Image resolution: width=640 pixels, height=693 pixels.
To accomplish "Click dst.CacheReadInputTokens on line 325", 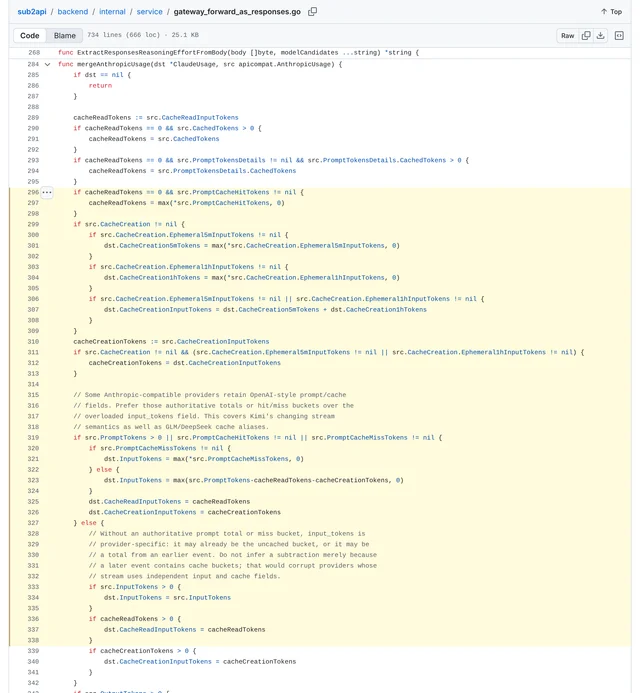I will click(135, 502).
